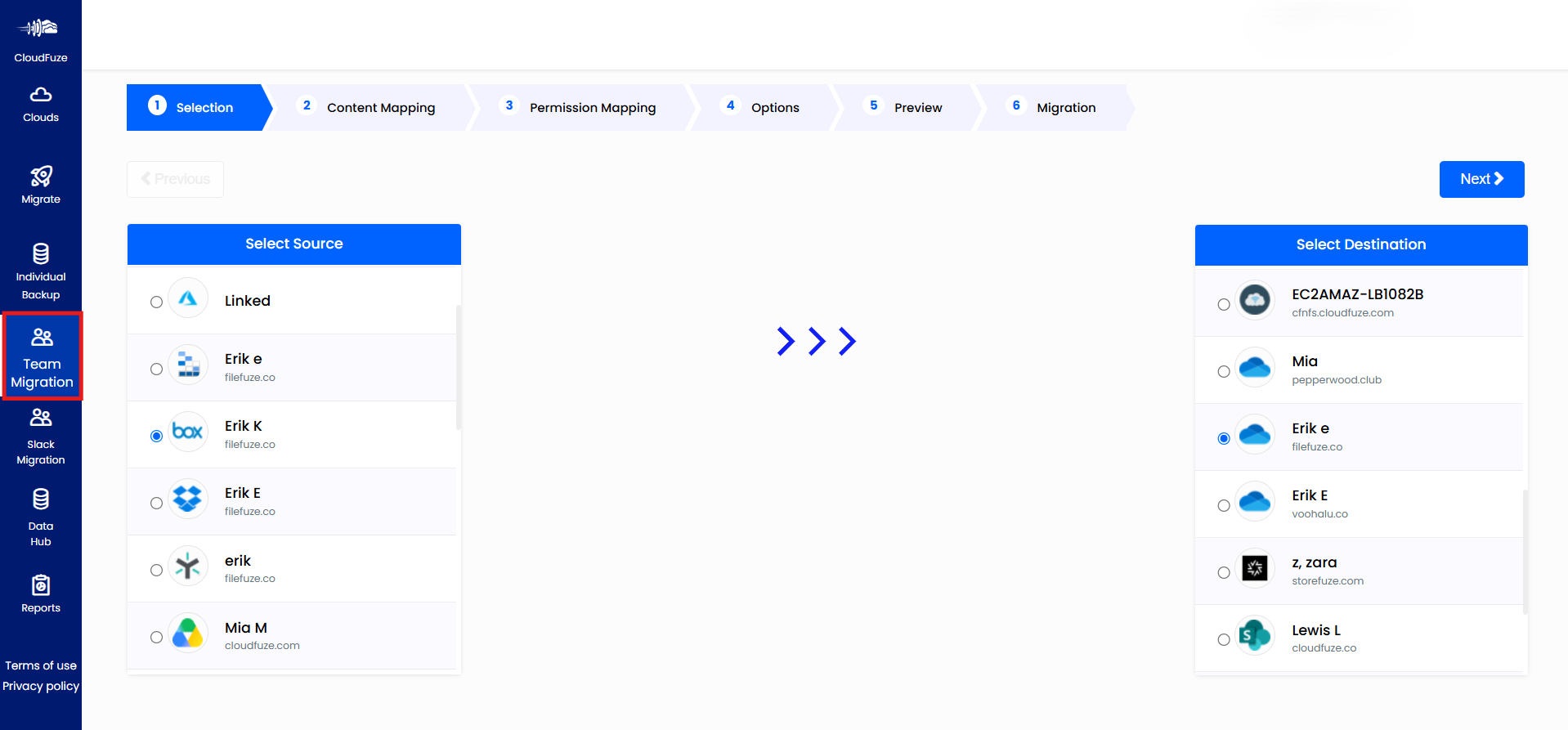Click the Select Source header
The height and width of the screenshot is (730, 1568).
pos(294,244)
